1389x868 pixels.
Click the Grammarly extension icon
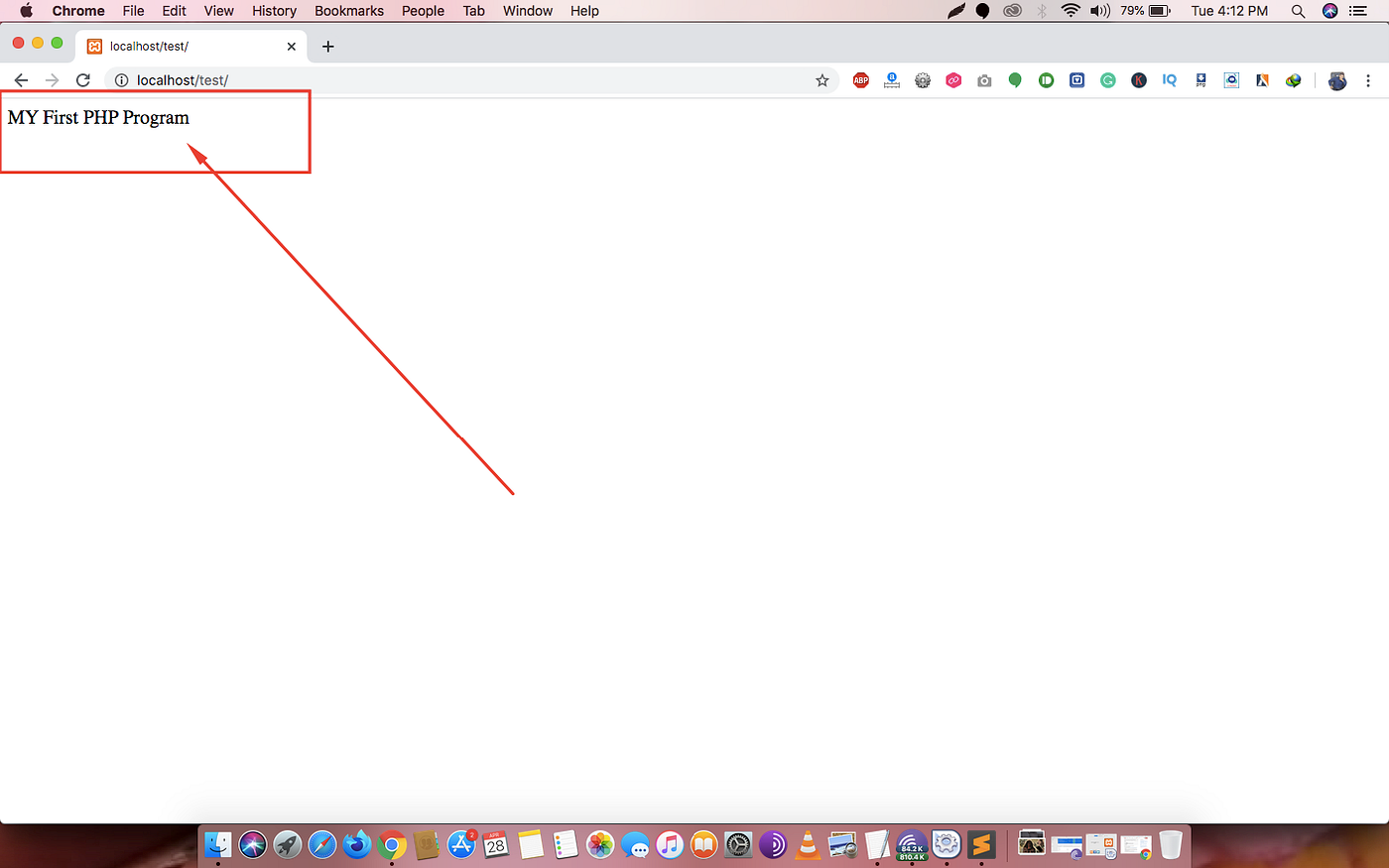[1107, 80]
